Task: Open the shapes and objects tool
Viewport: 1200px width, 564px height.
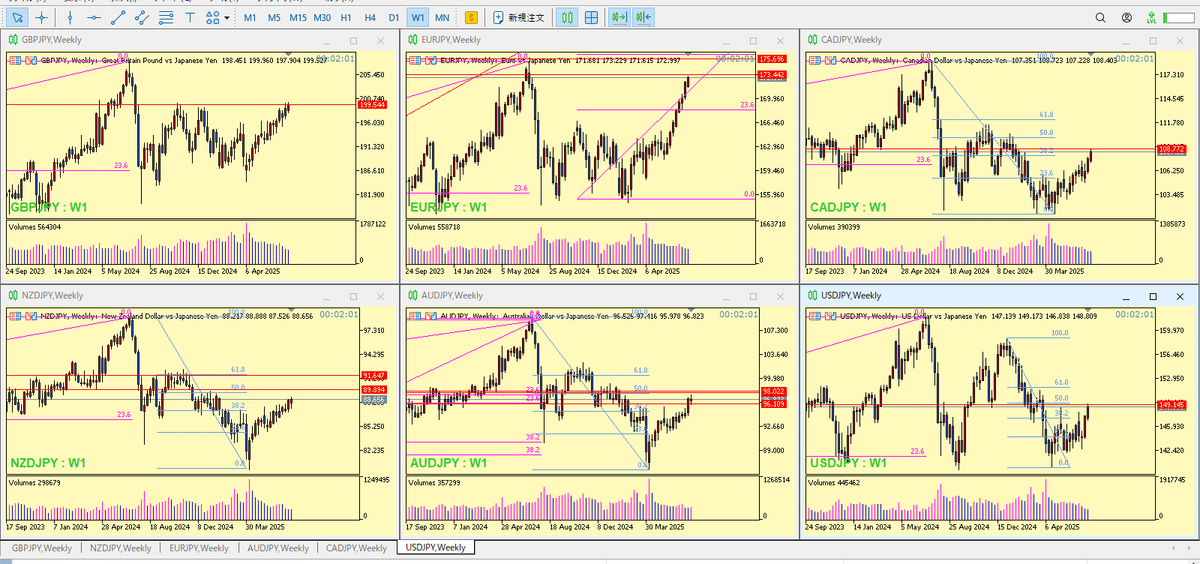Action: [x=213, y=18]
